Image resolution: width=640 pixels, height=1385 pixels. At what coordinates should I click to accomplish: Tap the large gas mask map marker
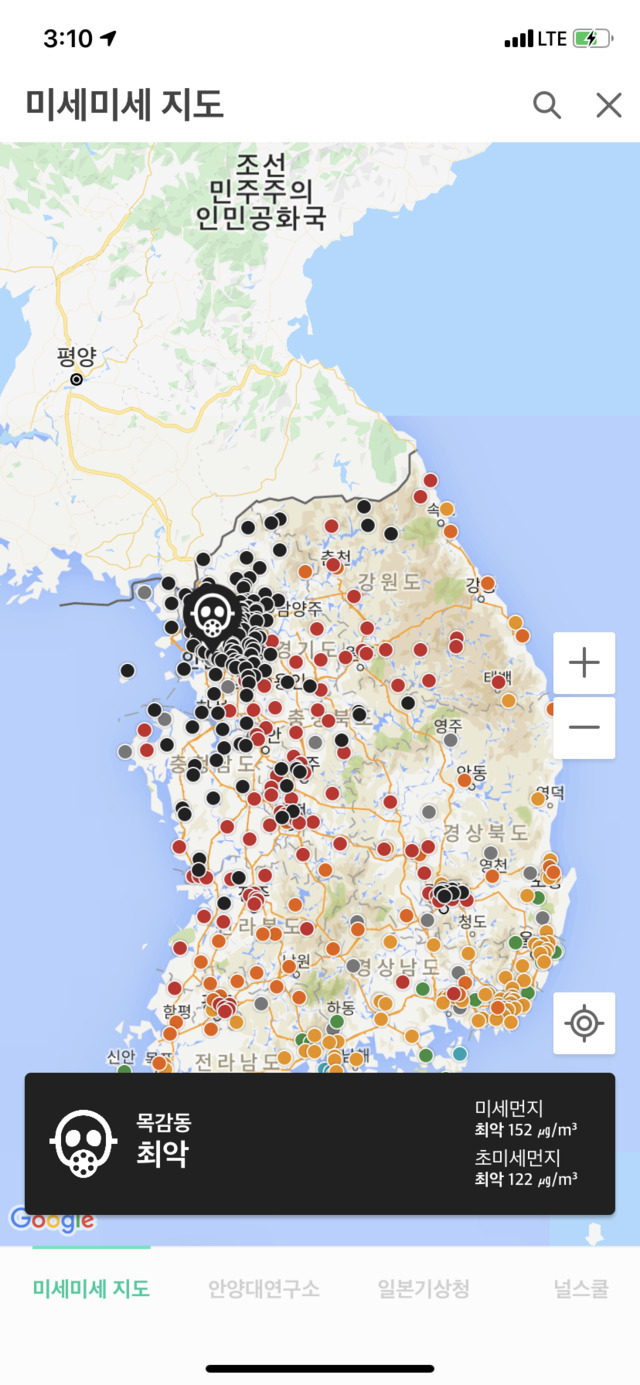point(211,611)
